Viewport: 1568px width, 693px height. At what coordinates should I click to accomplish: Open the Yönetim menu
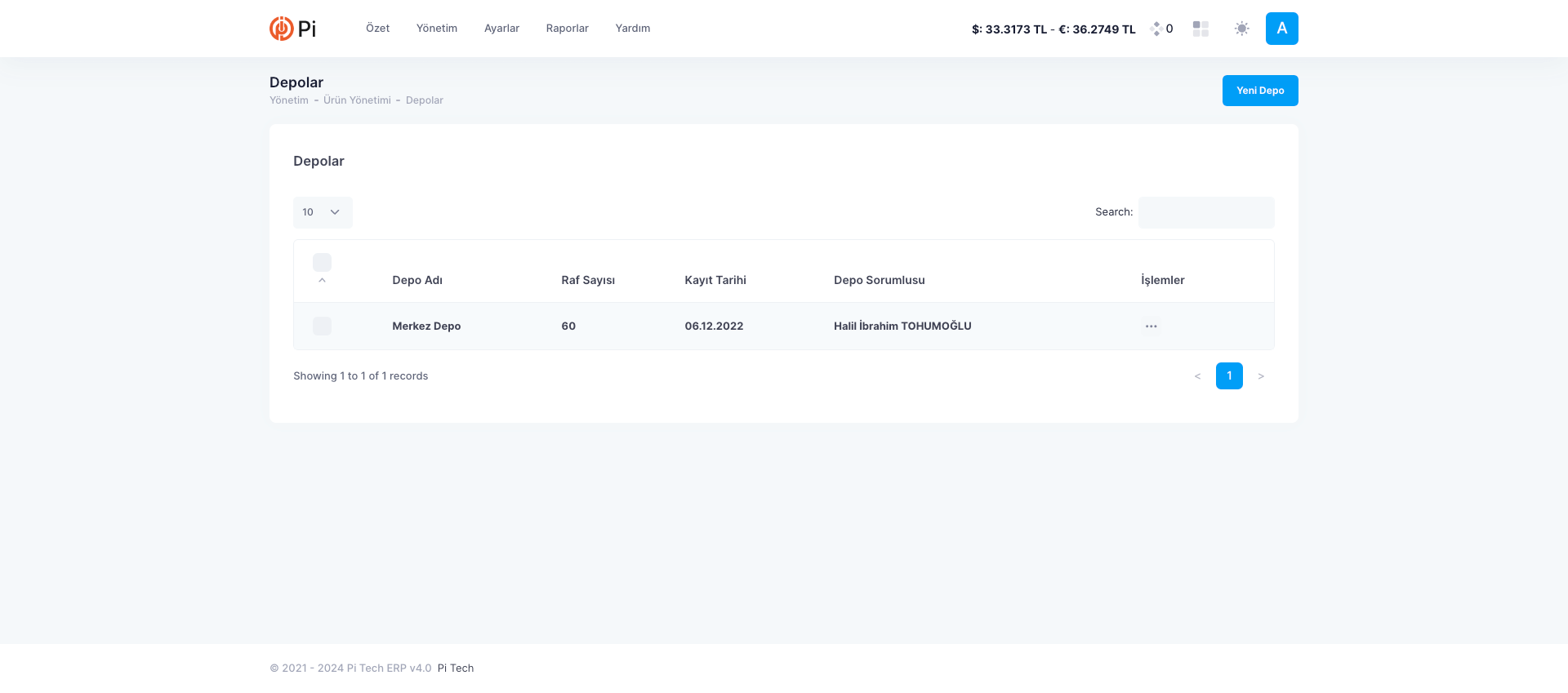click(x=436, y=29)
